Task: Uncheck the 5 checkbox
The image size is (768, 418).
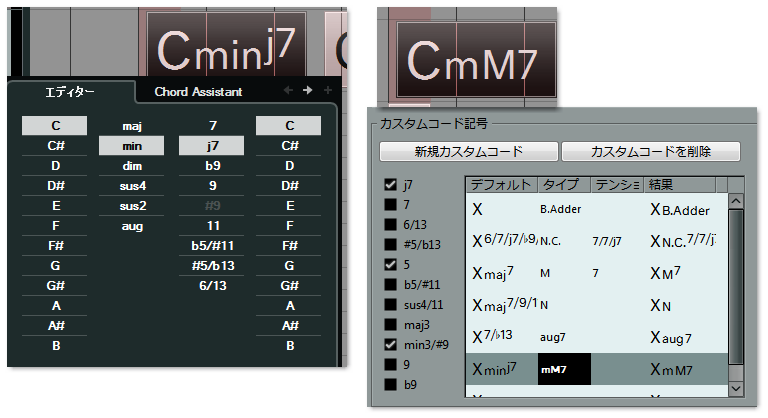Action: point(390,265)
